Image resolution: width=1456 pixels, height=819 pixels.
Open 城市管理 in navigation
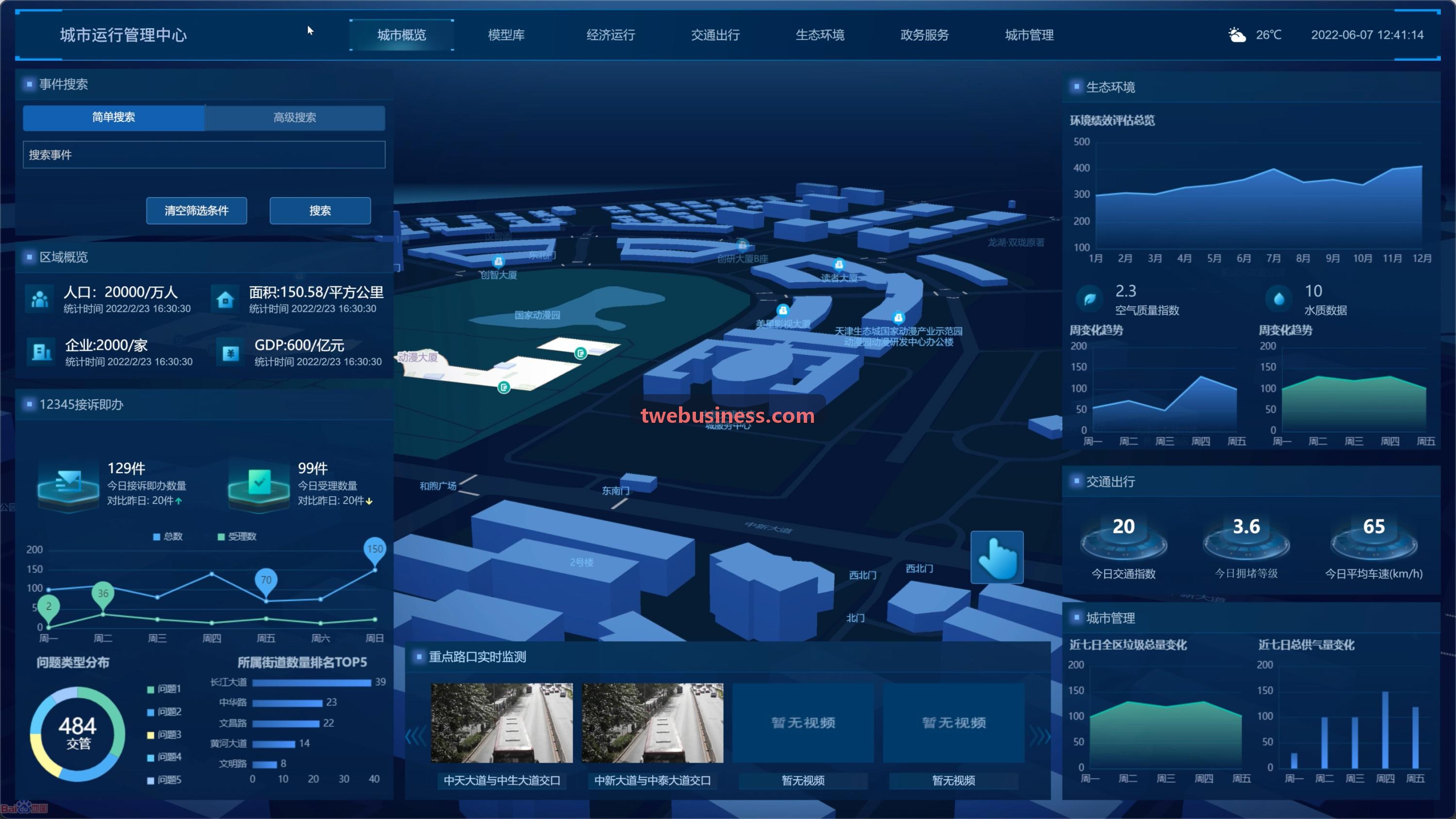pos(1029,35)
